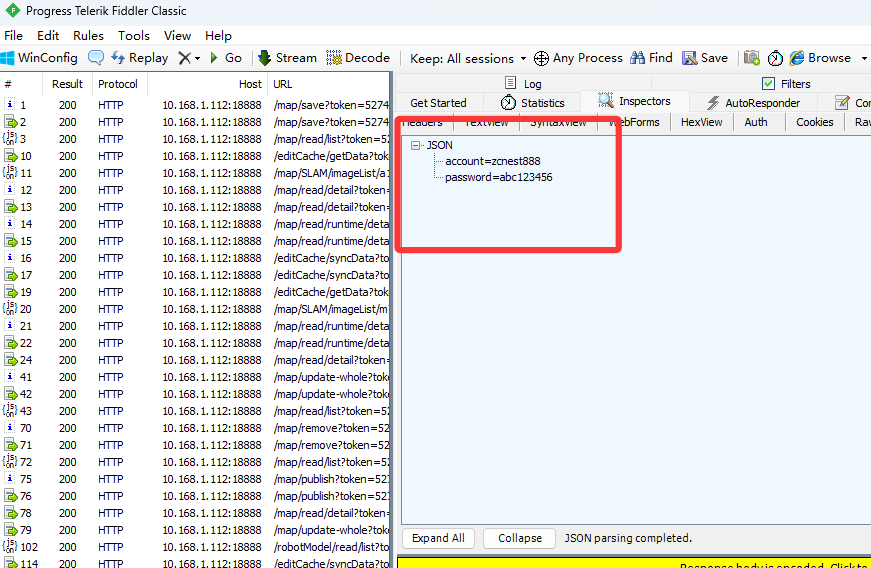The image size is (871, 568).
Task: Click the Any Process target icon
Action: coord(541,58)
